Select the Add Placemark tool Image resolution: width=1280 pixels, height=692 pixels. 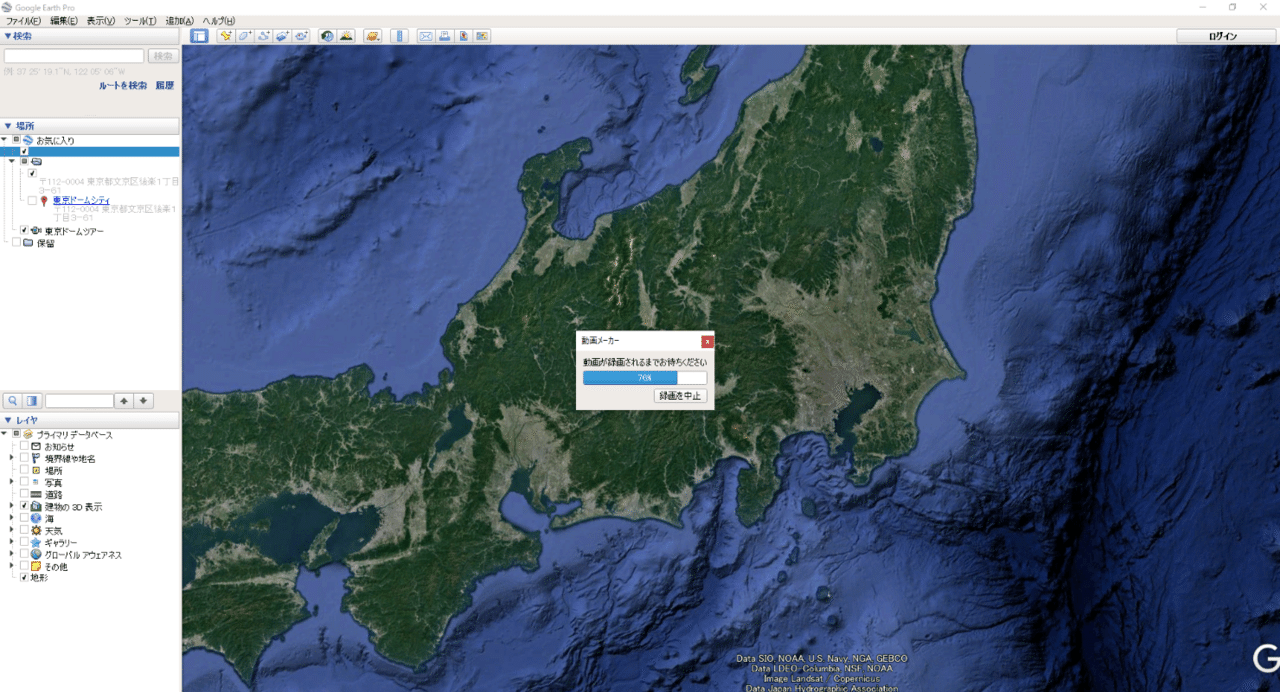click(226, 36)
